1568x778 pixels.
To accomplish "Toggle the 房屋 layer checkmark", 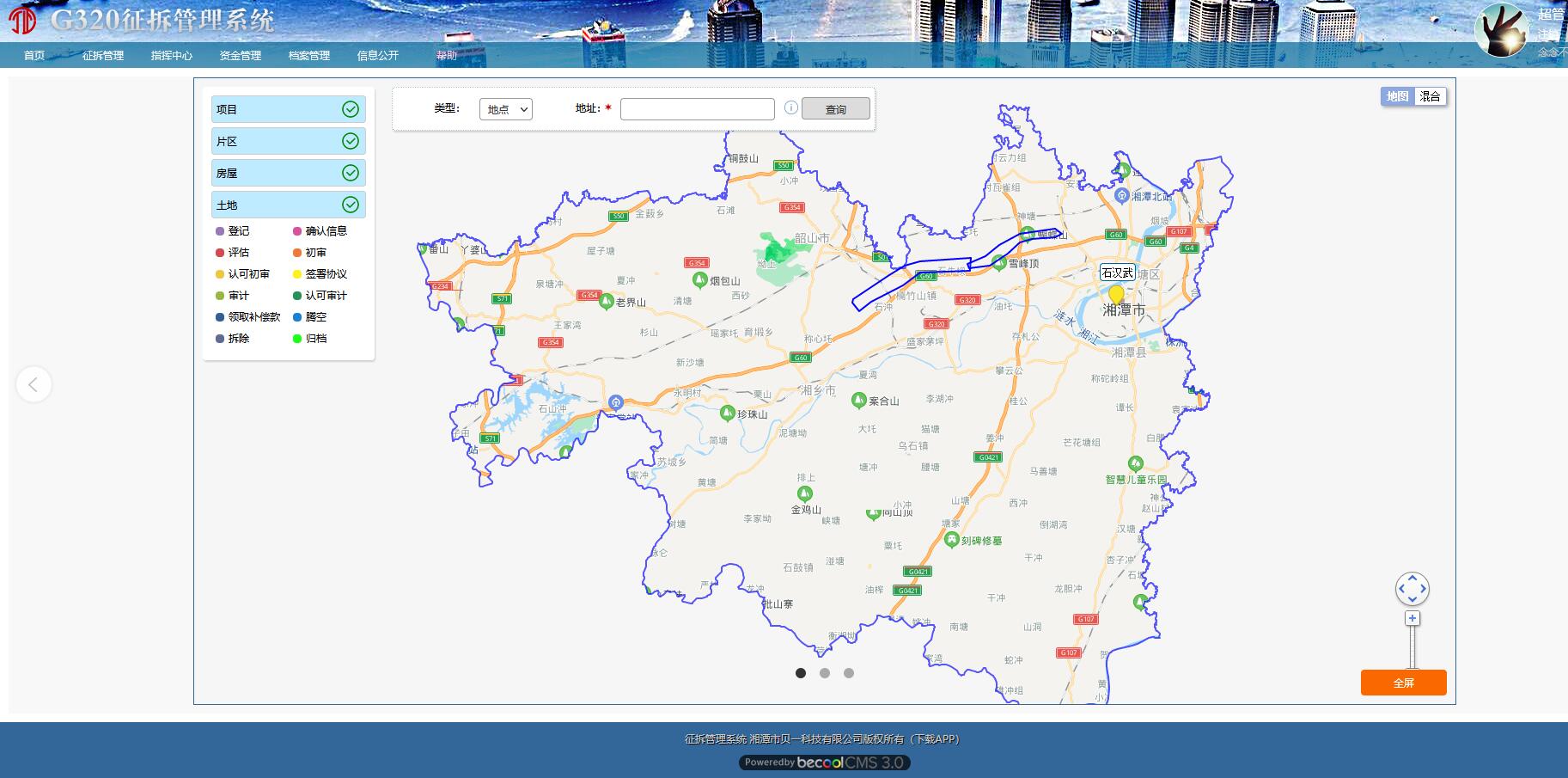I will coord(351,173).
